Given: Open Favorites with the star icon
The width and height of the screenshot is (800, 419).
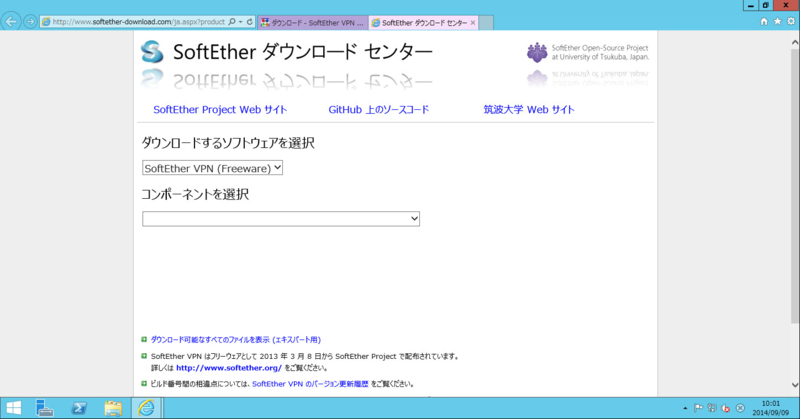Looking at the screenshot, I should (777, 21).
